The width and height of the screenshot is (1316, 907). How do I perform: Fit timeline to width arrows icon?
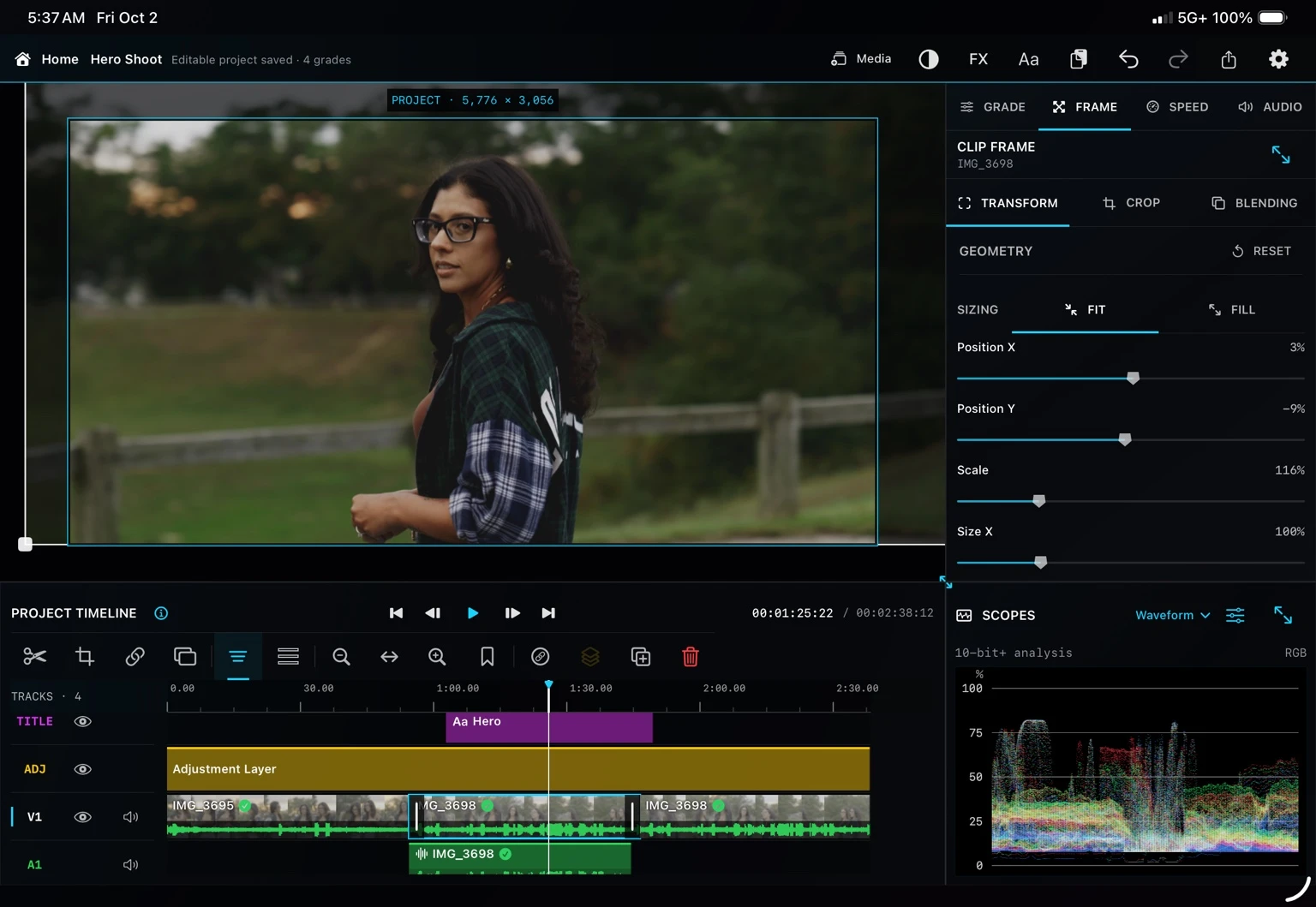point(389,657)
